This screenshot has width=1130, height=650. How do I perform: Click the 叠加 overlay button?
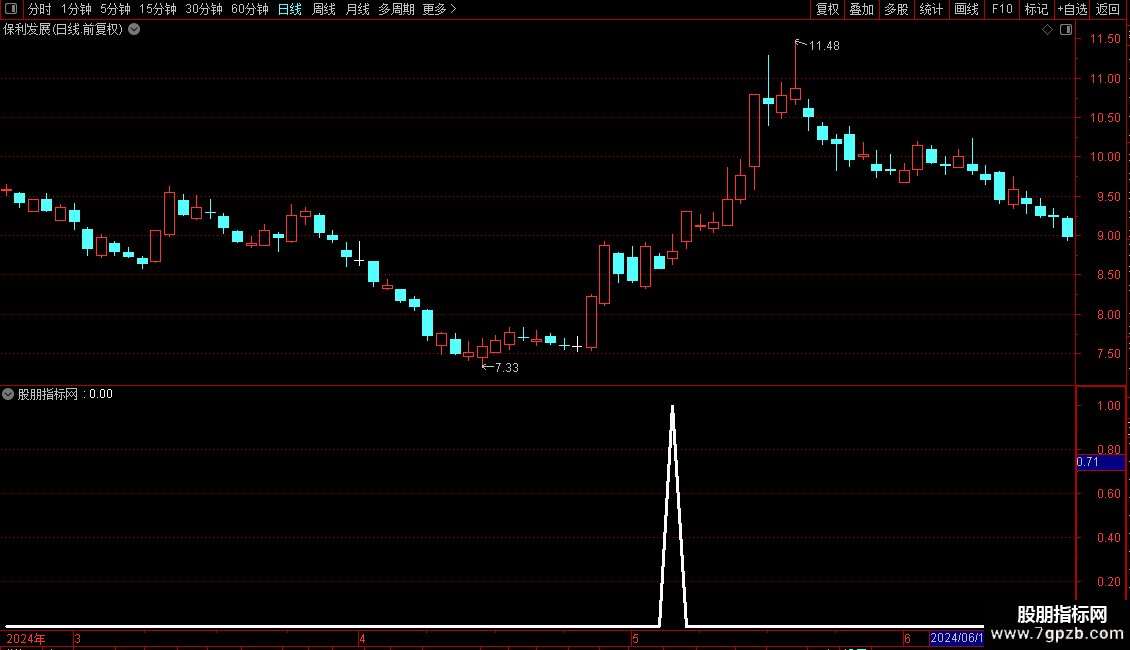tap(861, 9)
